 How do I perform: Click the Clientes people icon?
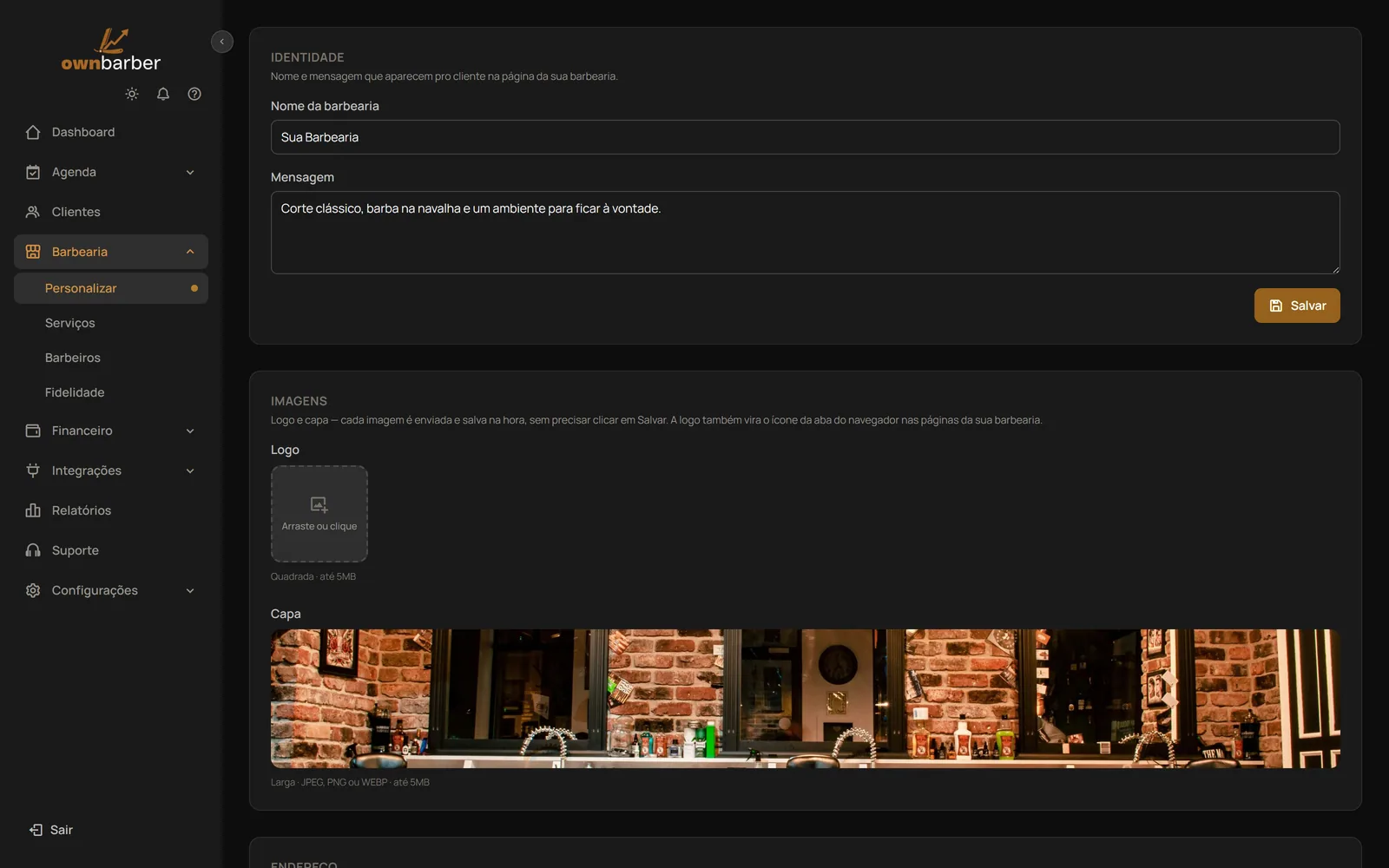click(x=33, y=212)
